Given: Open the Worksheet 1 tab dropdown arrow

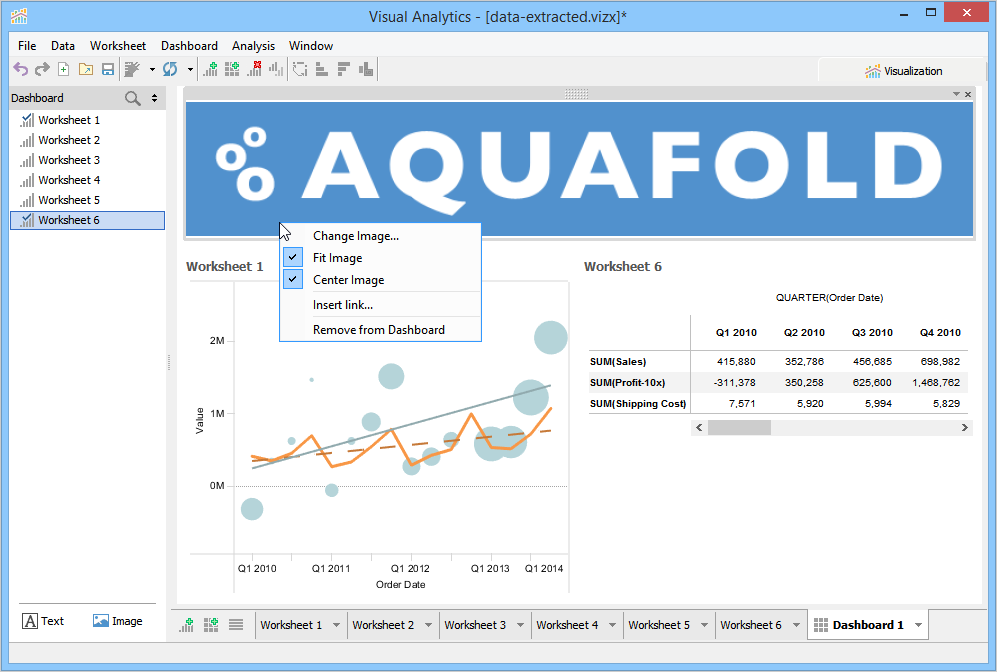Looking at the screenshot, I should point(336,625).
